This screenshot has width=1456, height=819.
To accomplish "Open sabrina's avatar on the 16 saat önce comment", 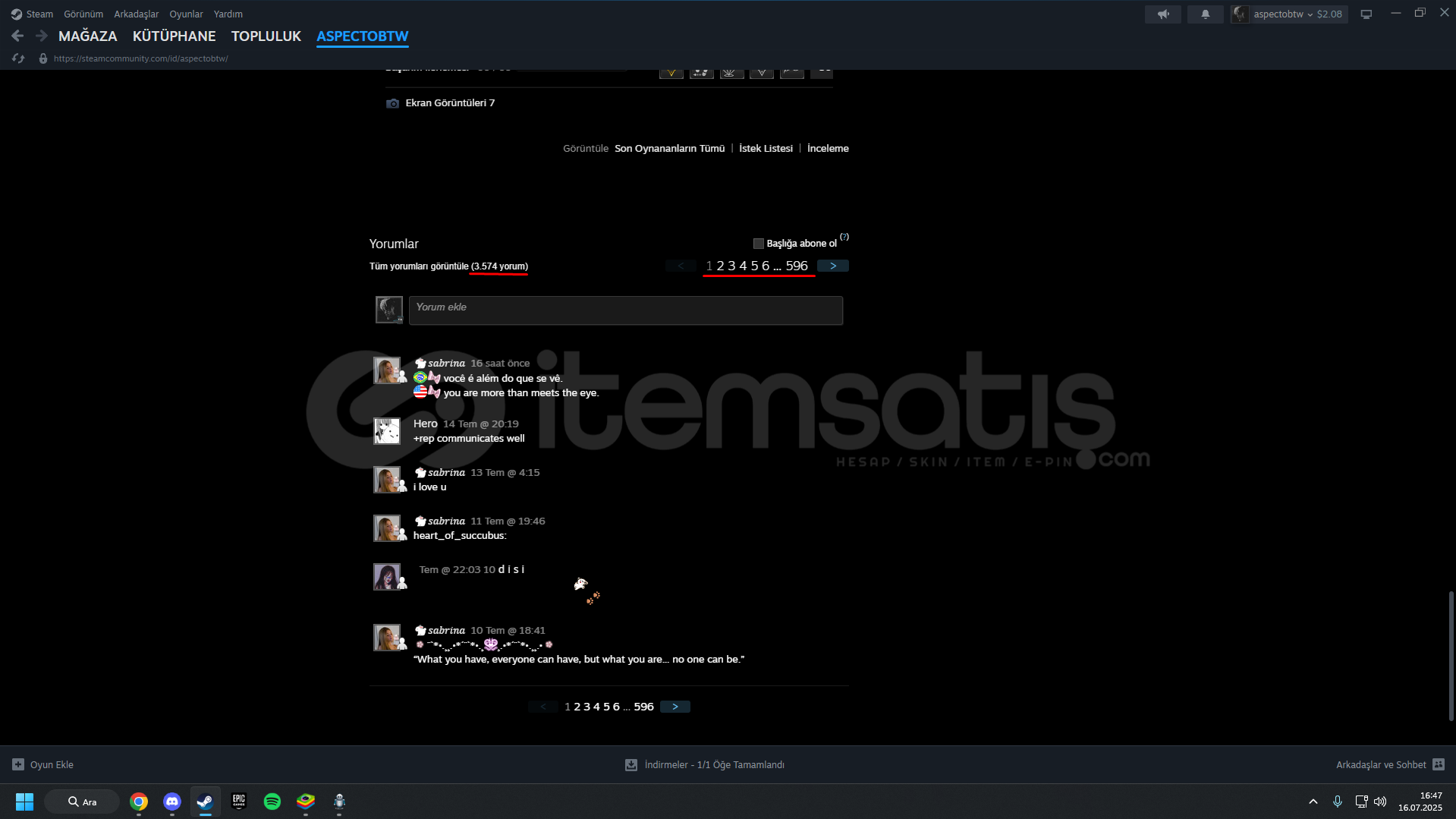I will [x=387, y=370].
